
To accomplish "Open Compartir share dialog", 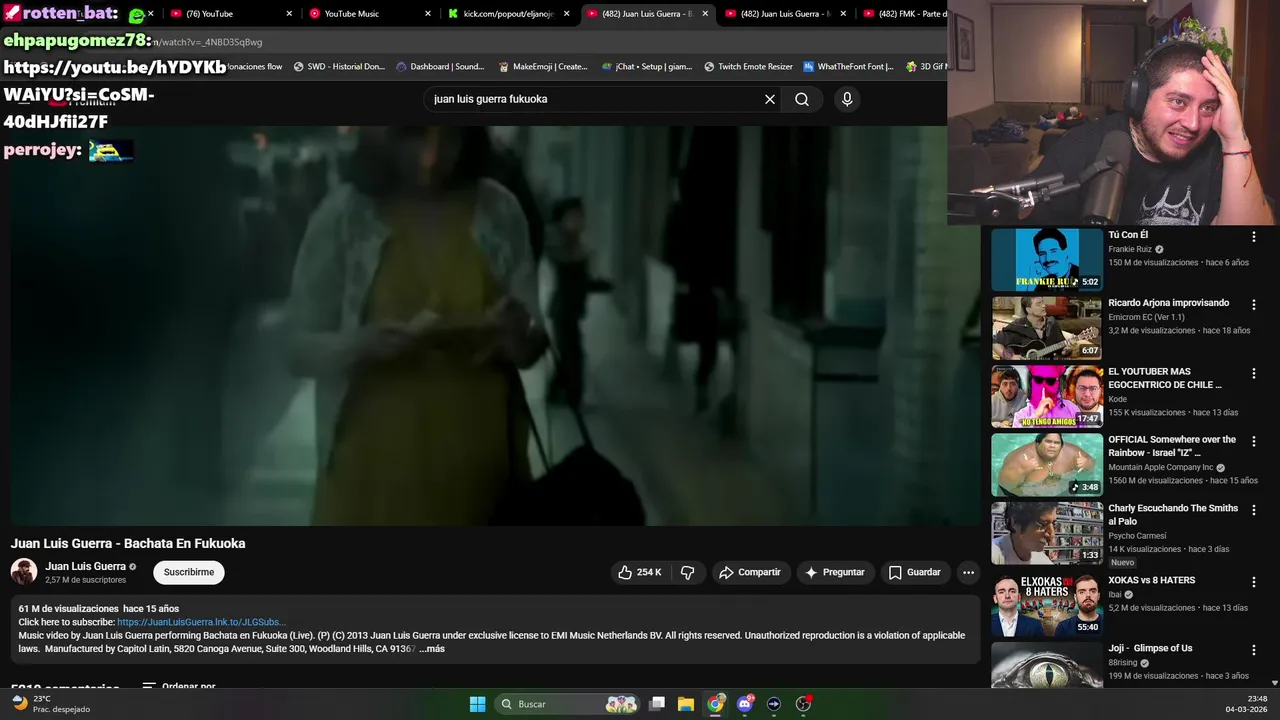I will pos(750,572).
